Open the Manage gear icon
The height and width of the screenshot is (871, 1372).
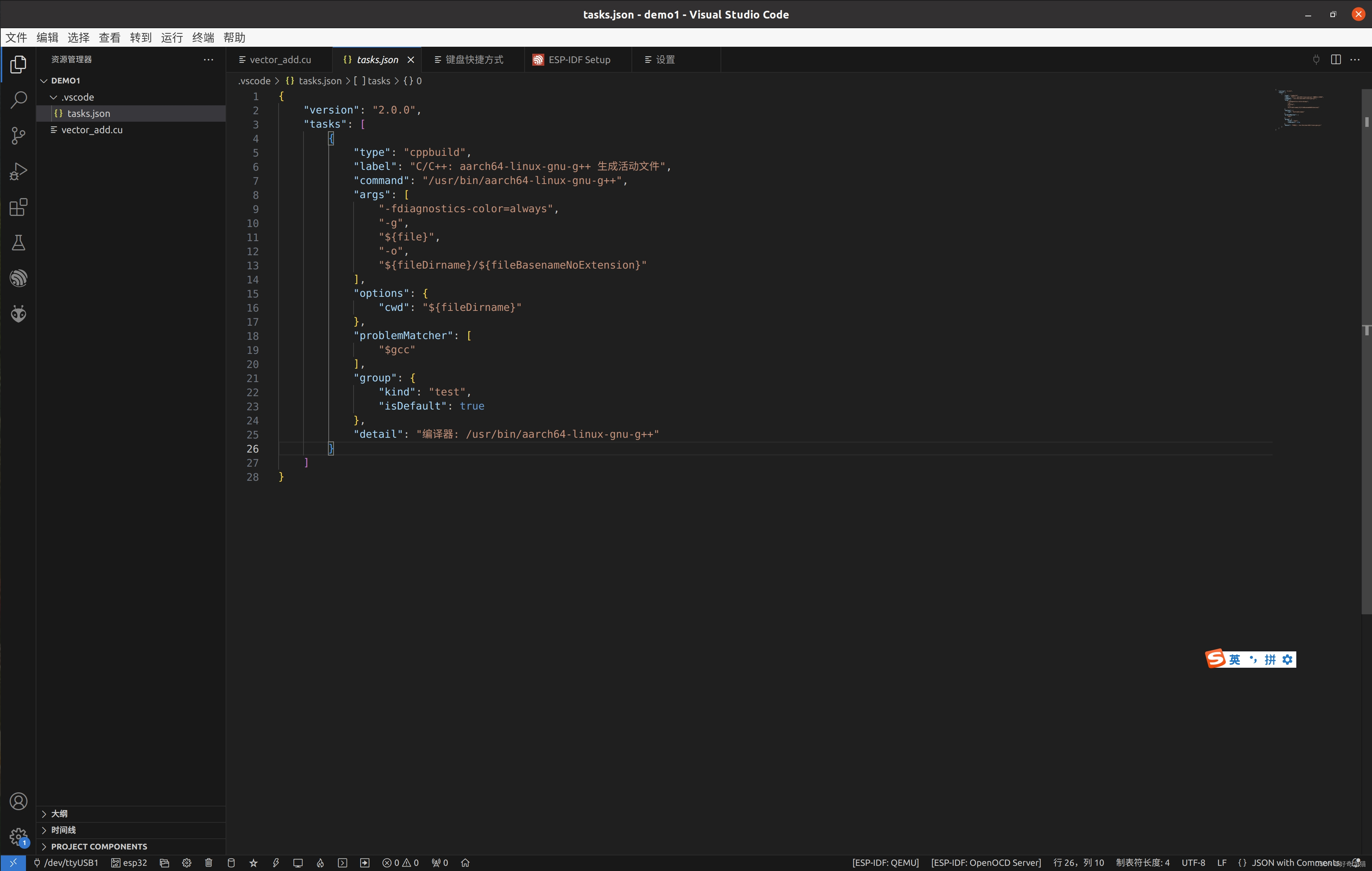18,837
